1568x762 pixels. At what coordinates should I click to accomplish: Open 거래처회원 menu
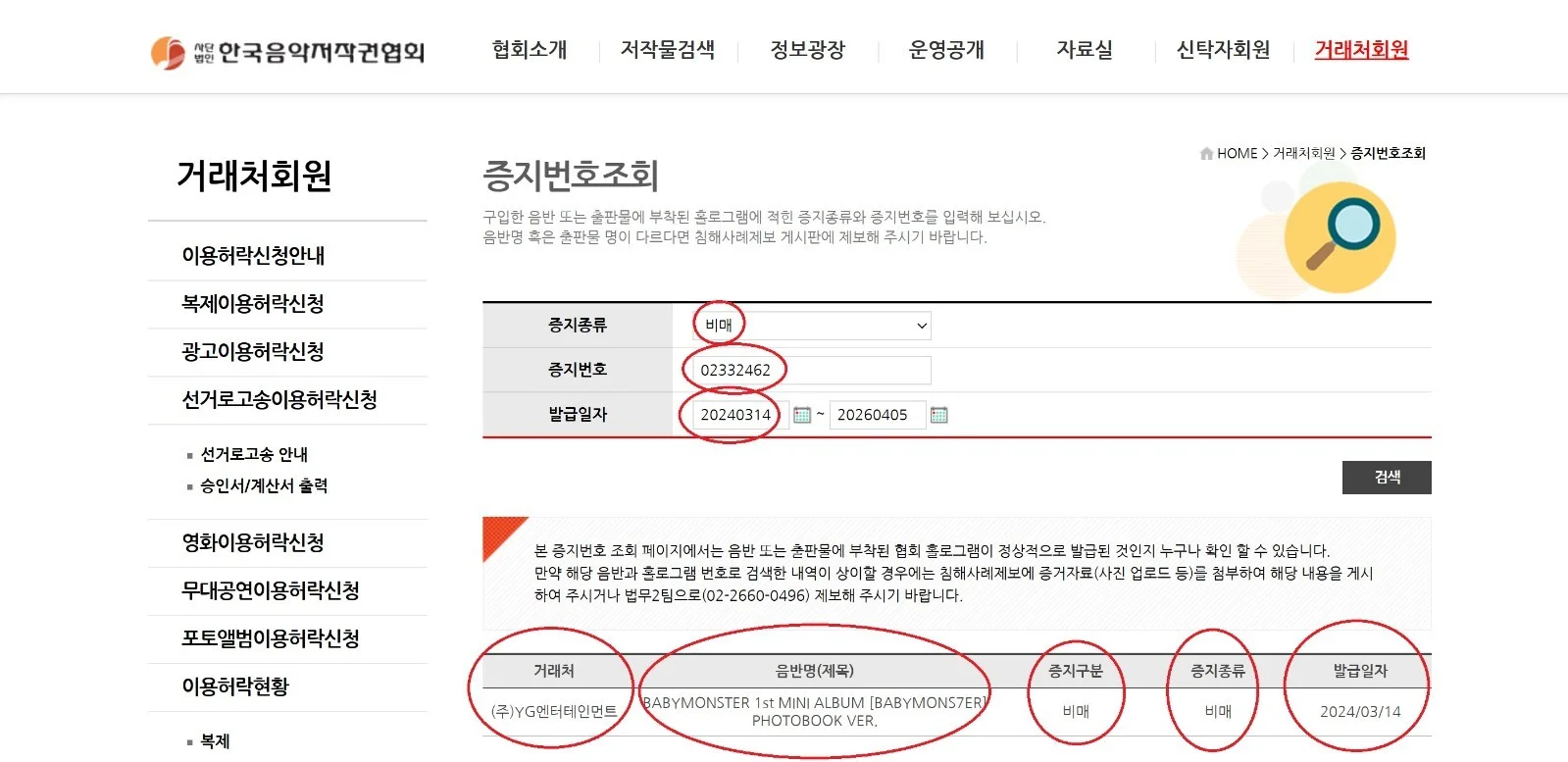pyautogui.click(x=1361, y=50)
